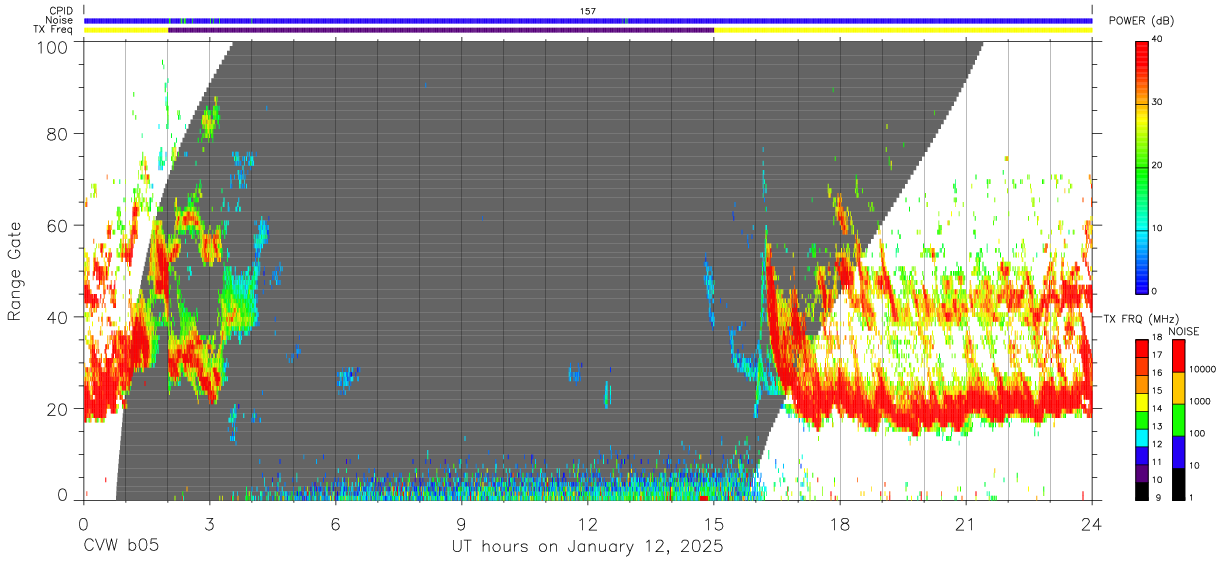
Task: Click the CPID value 157
Action: (588, 10)
